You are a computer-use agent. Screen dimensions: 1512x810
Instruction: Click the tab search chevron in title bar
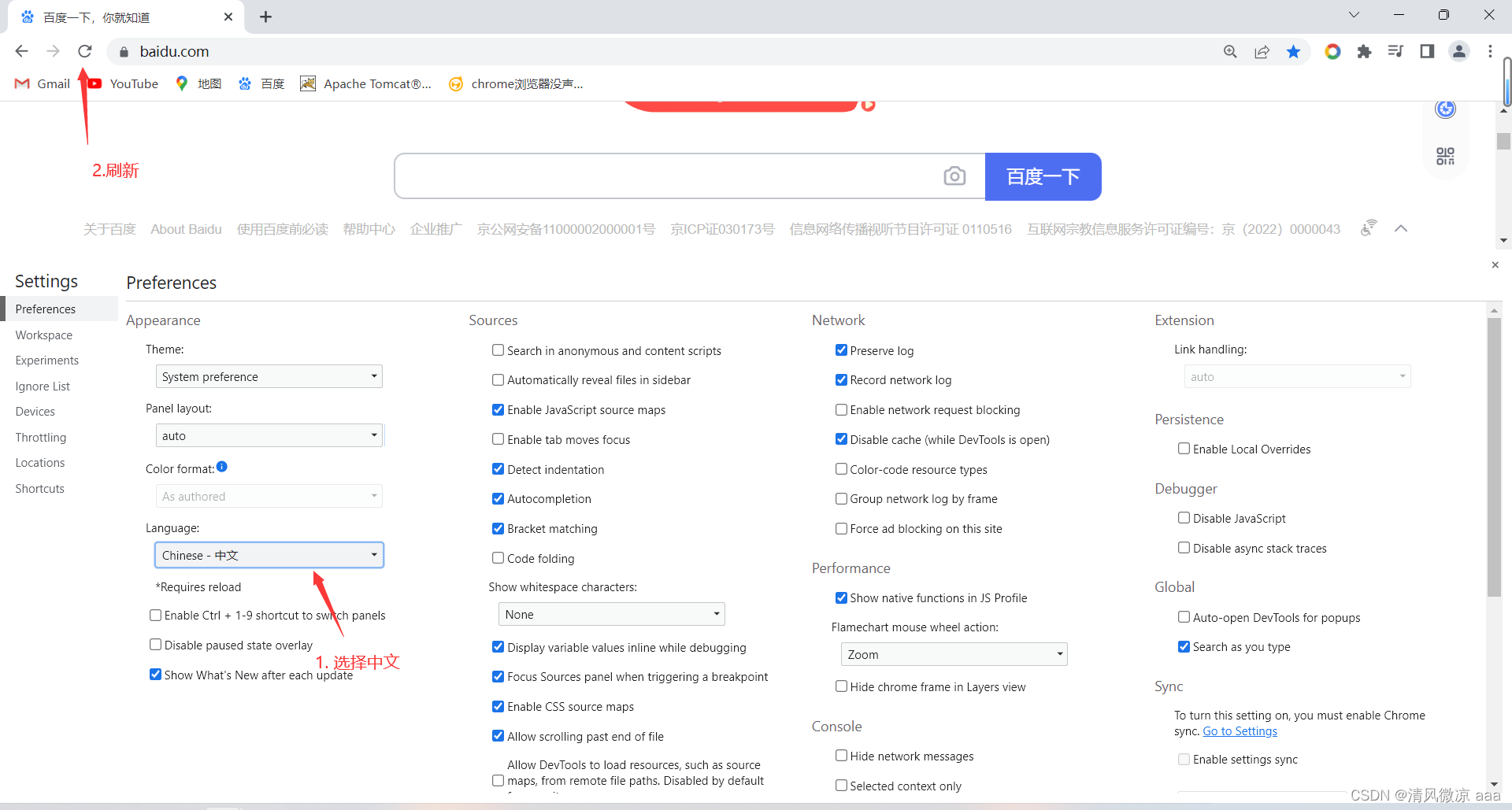click(1354, 15)
